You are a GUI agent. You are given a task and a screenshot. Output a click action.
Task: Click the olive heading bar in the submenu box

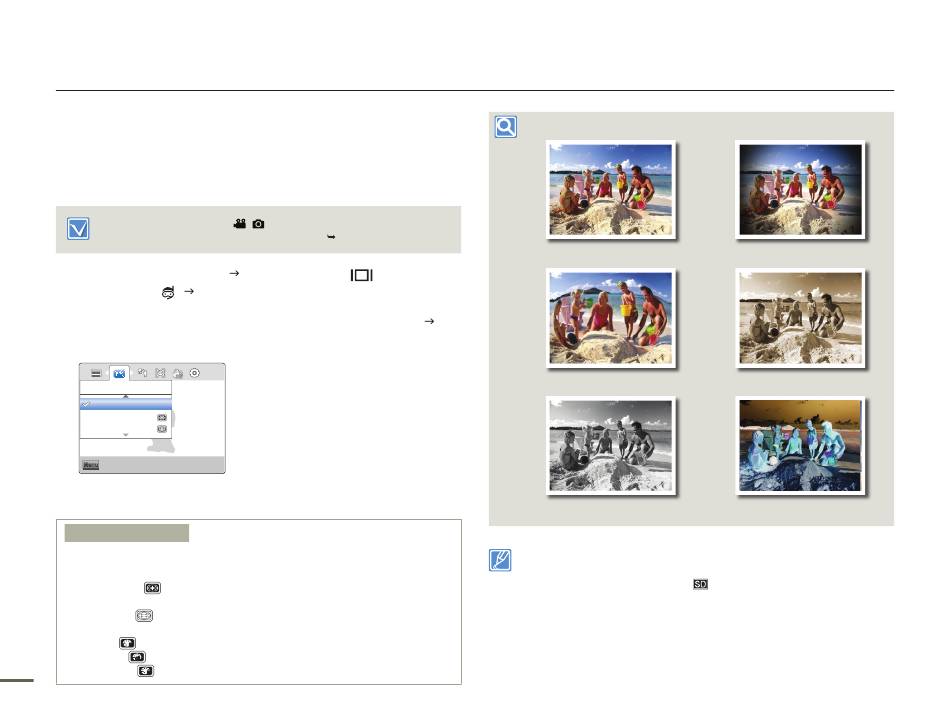pos(127,533)
